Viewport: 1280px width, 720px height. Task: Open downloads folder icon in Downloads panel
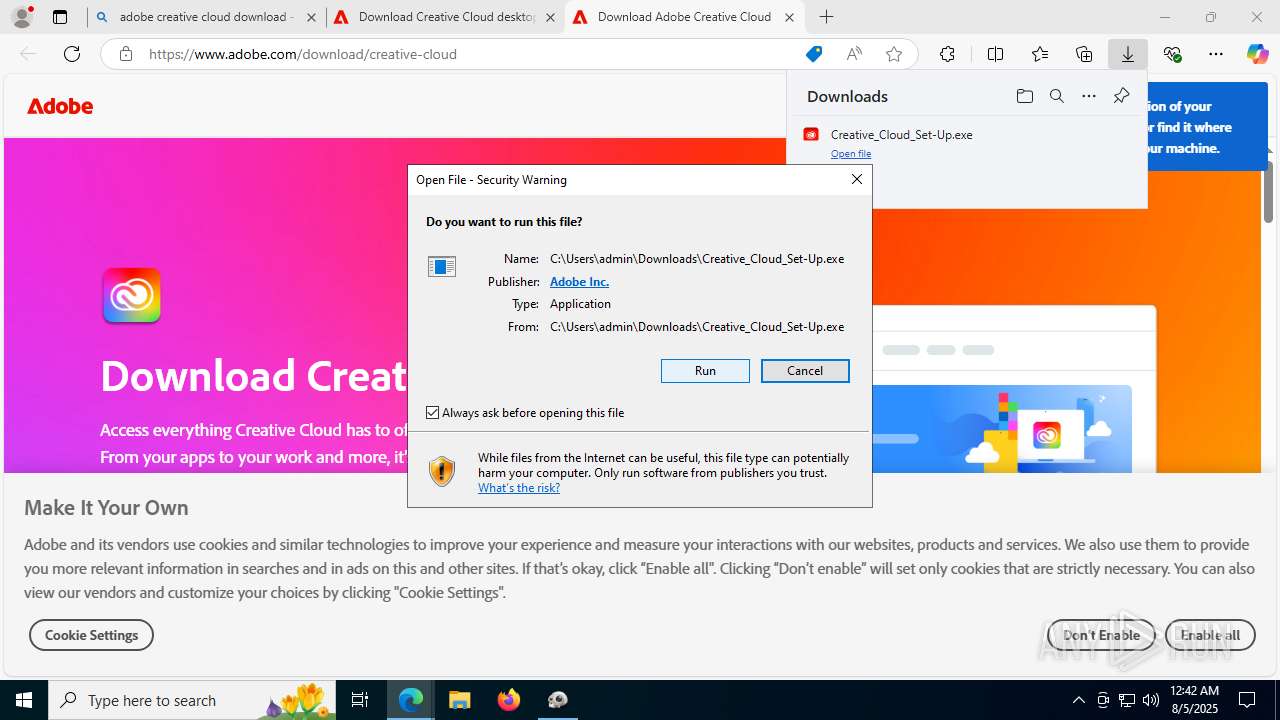click(1025, 96)
